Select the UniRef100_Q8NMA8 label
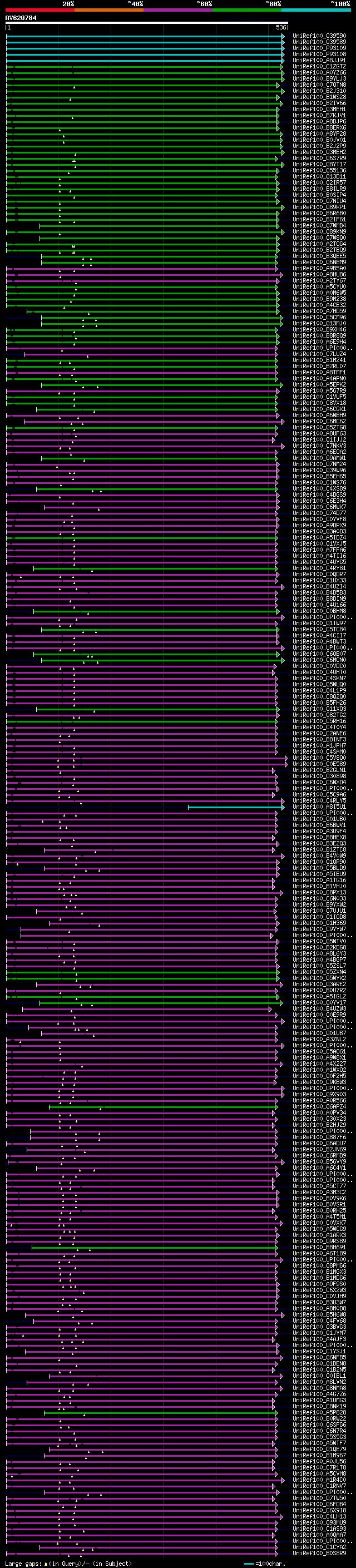This screenshot has height=1568, width=356. point(319,1388)
